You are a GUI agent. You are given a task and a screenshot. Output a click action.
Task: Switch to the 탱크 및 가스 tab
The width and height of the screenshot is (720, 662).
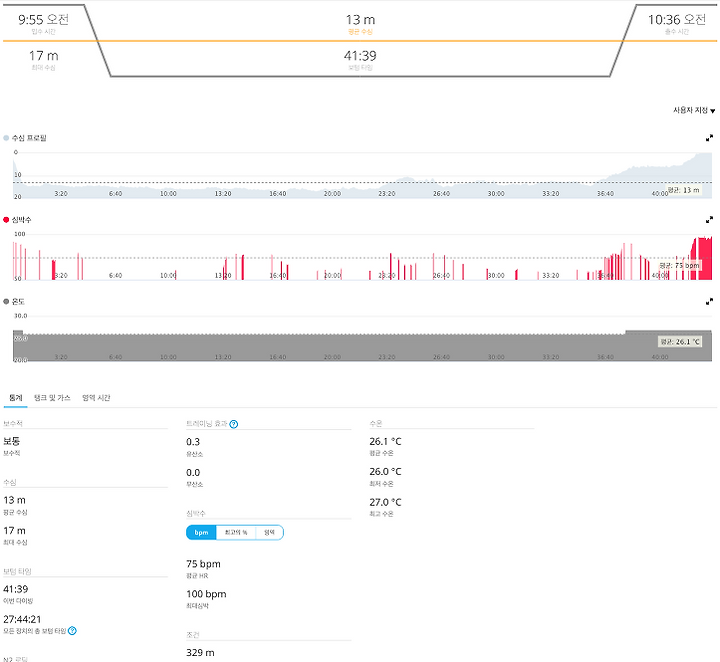(52, 398)
